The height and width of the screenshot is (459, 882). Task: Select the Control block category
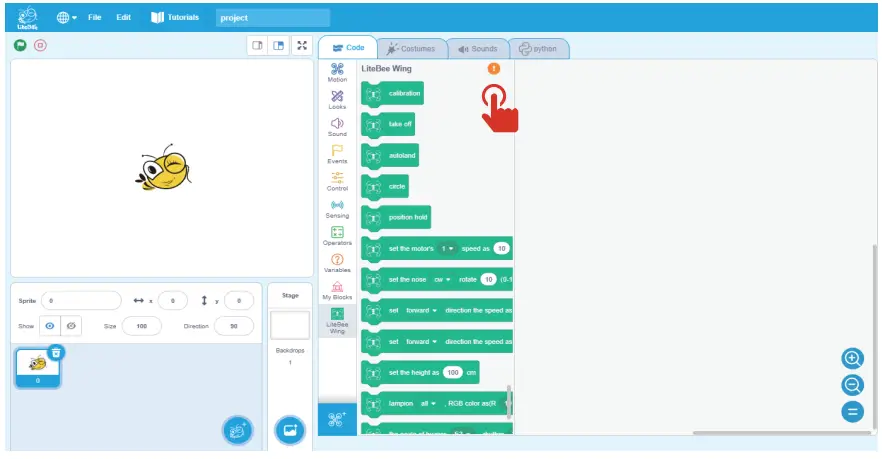coord(337,181)
